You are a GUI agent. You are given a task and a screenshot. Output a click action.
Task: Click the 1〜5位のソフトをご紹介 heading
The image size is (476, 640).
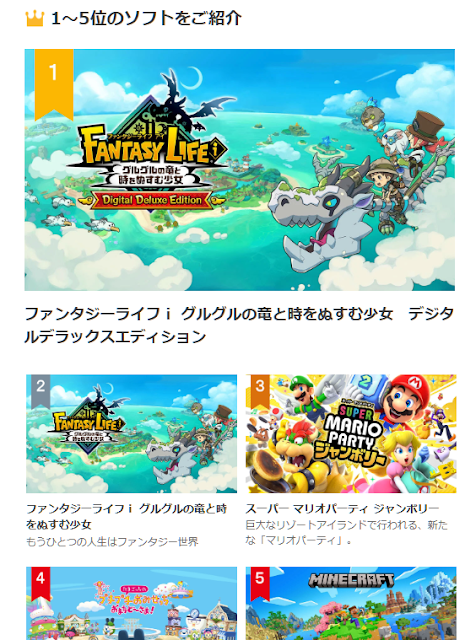[147, 18]
